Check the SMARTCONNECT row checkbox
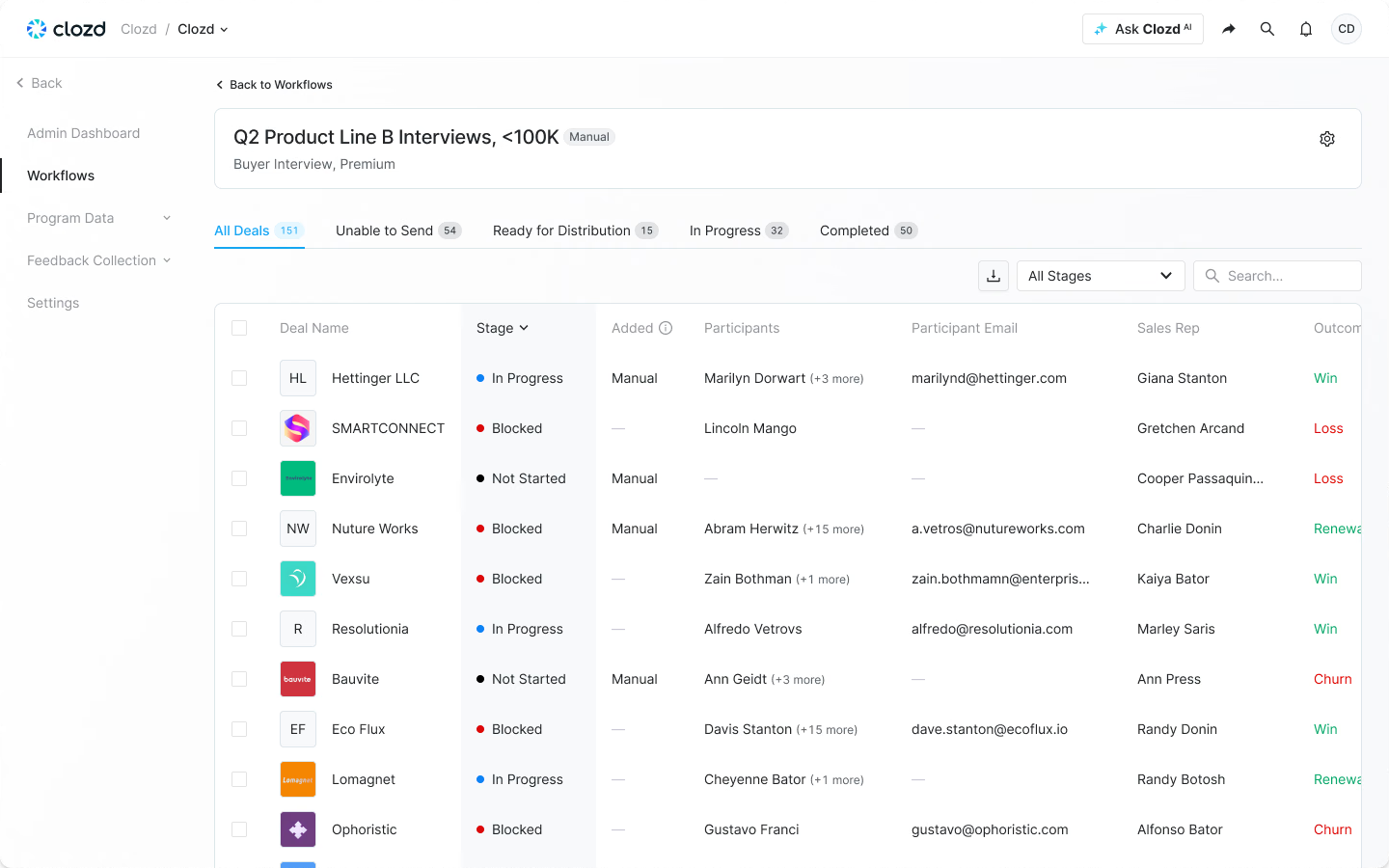Viewport: 1389px width, 868px height. (239, 428)
